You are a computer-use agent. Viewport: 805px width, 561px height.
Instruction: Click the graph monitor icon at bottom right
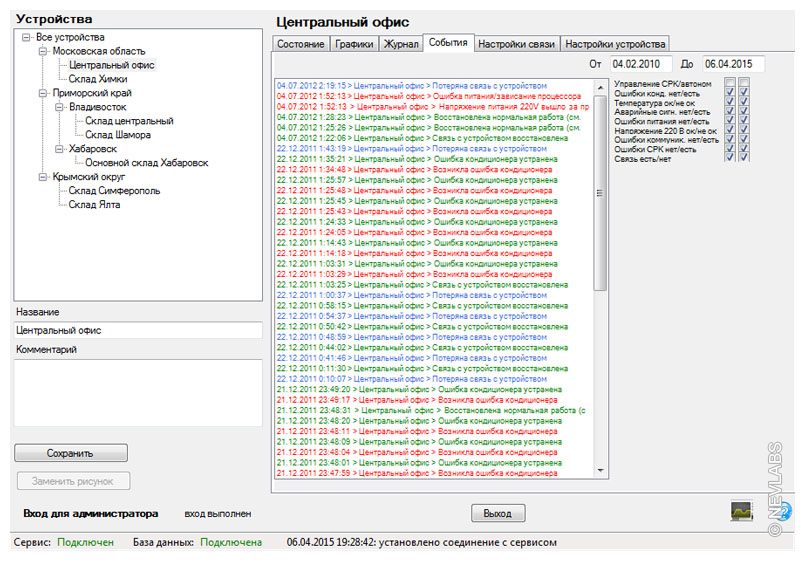741,511
